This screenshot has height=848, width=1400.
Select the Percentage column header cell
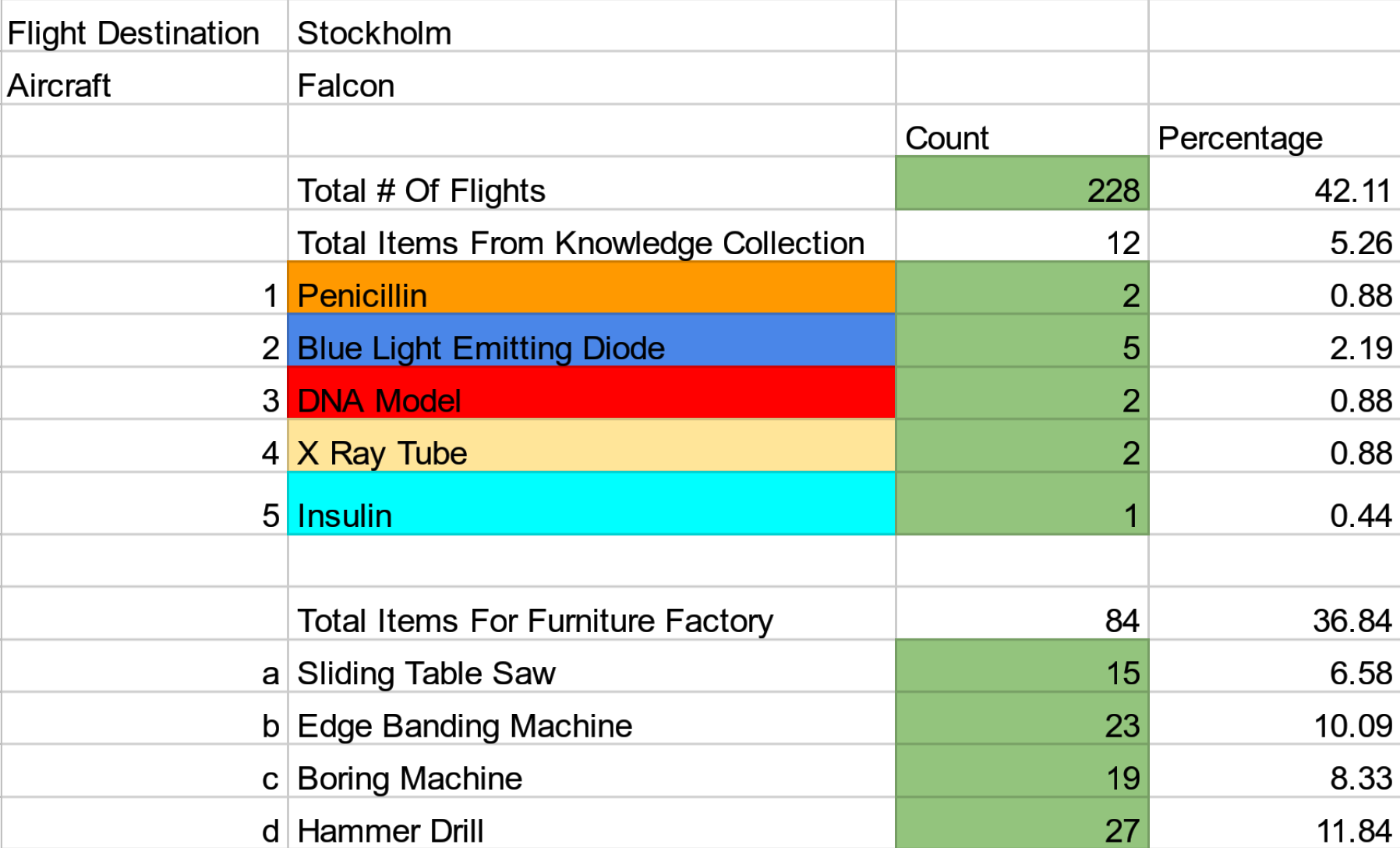point(1273,138)
